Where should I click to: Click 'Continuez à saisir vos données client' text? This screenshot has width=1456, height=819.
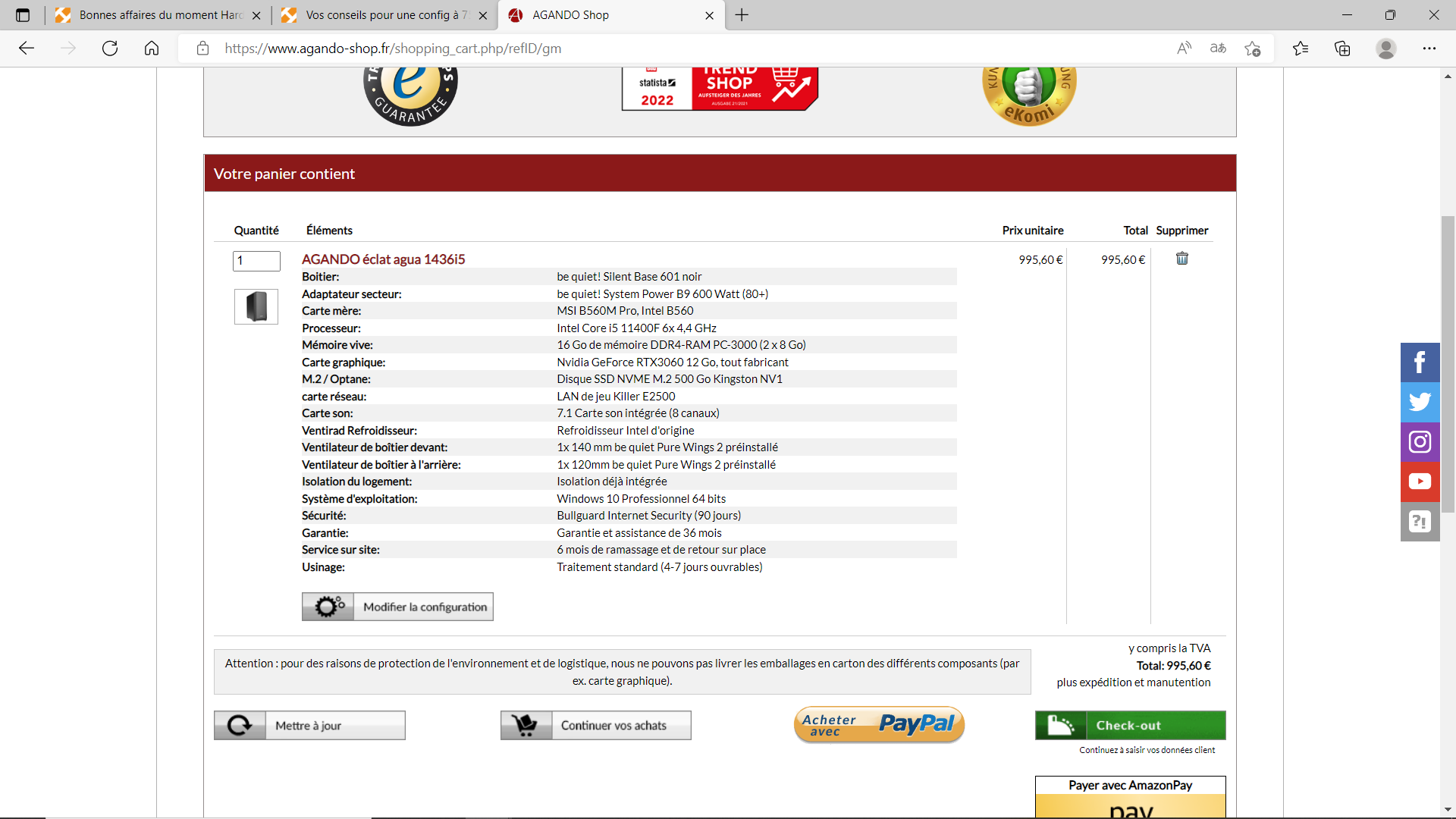point(1147,750)
